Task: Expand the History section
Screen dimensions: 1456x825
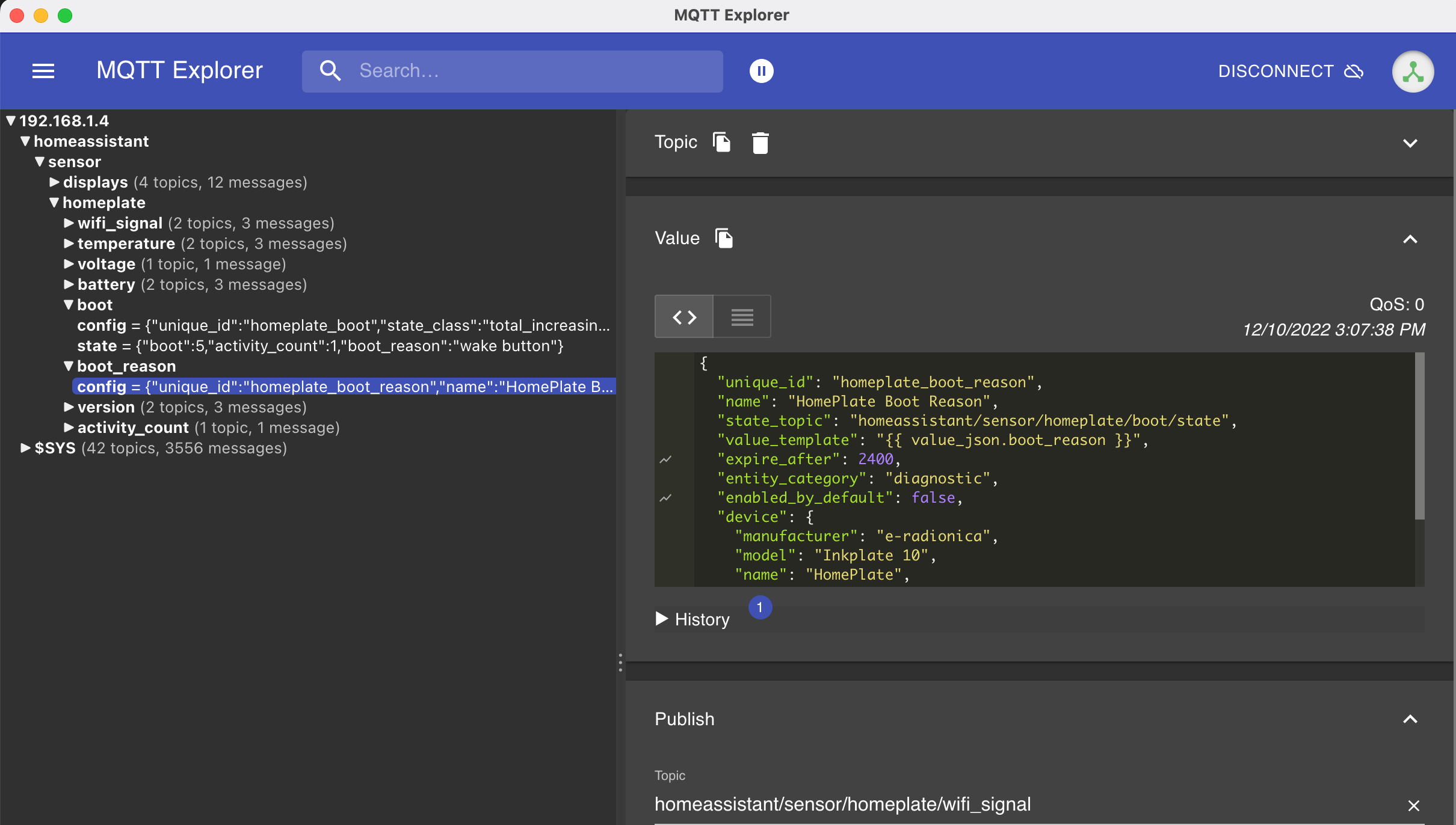Action: pyautogui.click(x=662, y=619)
